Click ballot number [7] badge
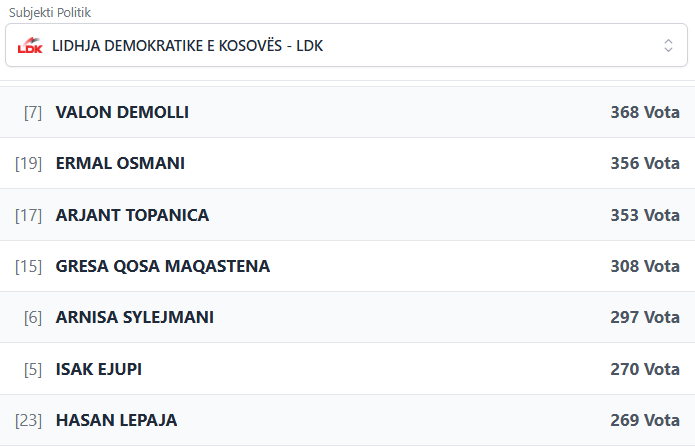Screen dimensions: 695x446 (33, 112)
